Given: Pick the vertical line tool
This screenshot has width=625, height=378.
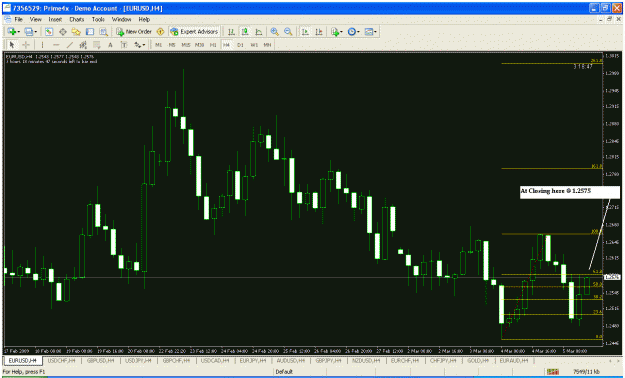Looking at the screenshot, I should [42, 45].
